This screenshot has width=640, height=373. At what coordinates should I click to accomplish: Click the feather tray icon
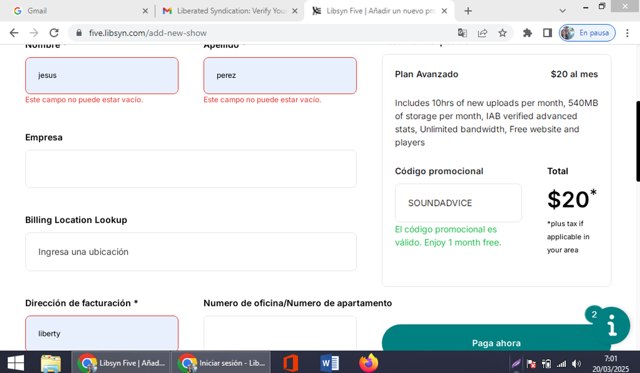click(516, 363)
